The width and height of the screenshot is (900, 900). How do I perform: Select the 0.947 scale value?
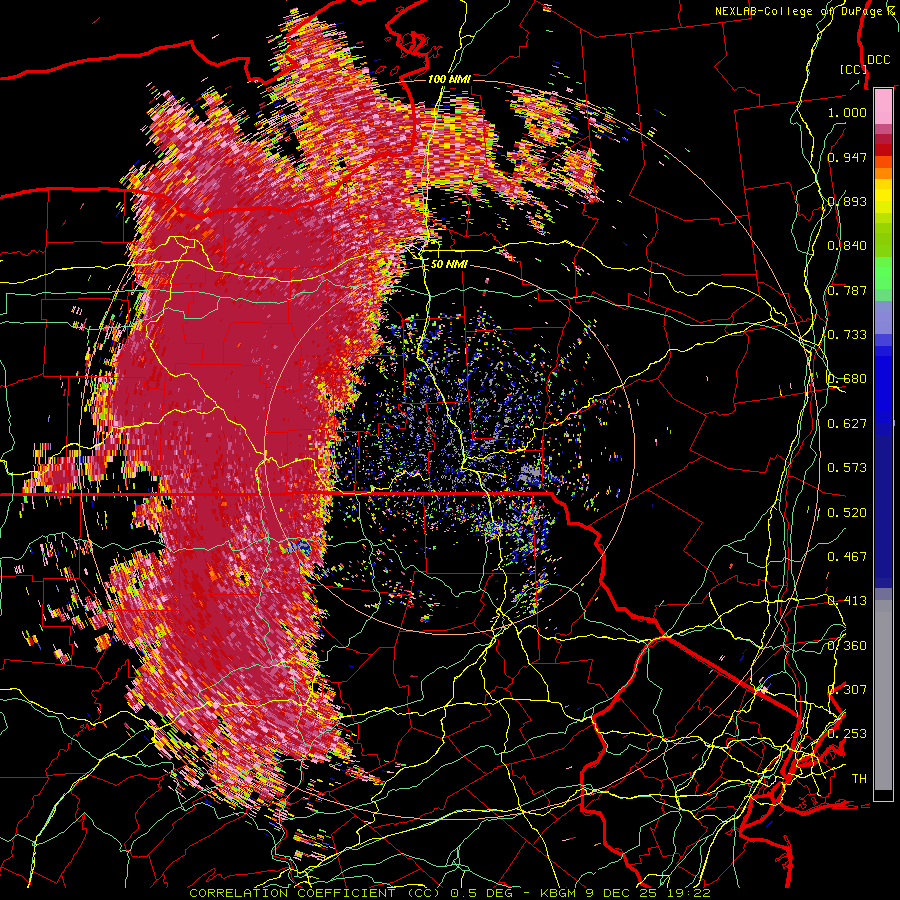(847, 157)
